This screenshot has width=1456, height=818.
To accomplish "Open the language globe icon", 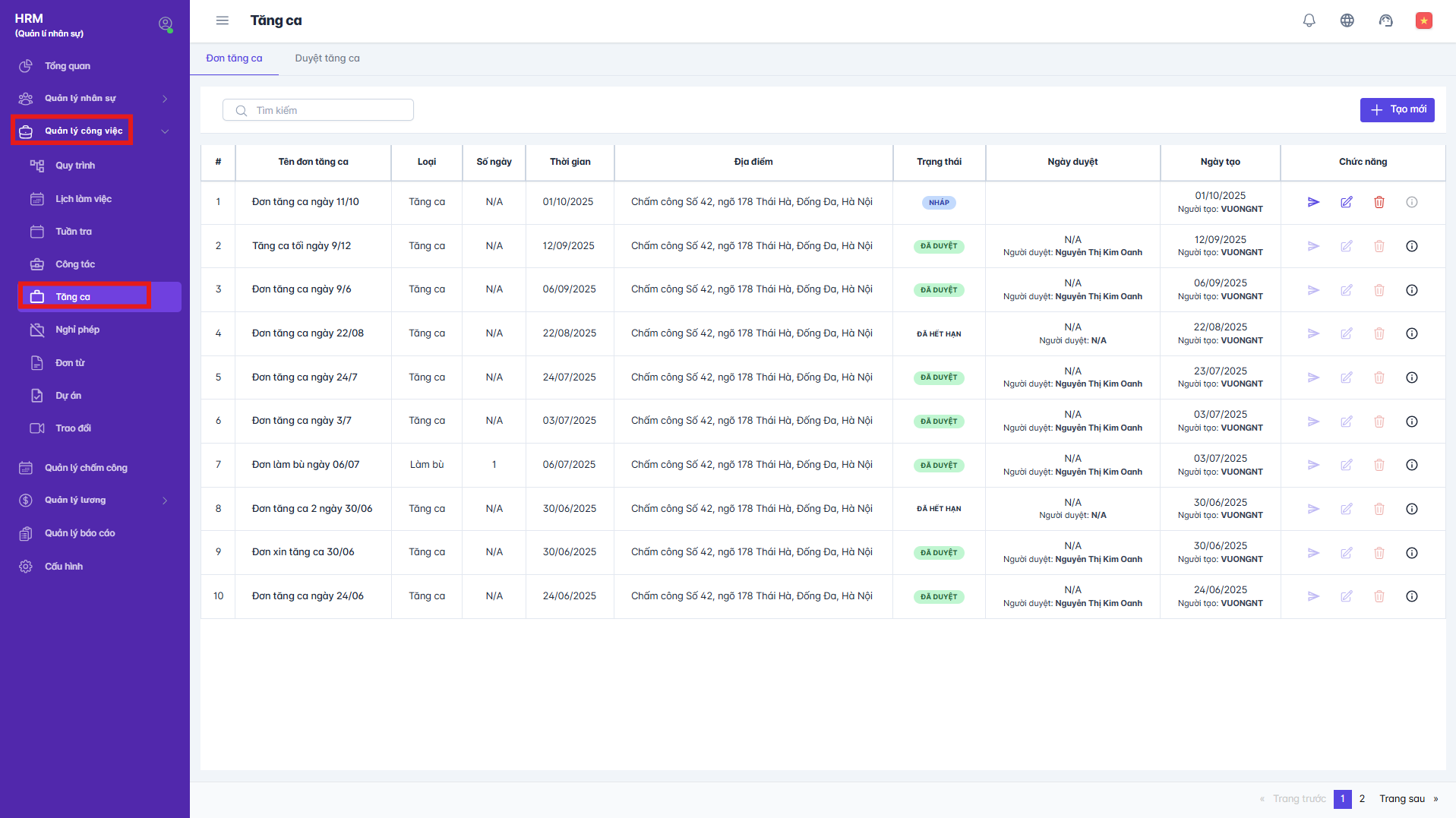I will pos(1347,21).
